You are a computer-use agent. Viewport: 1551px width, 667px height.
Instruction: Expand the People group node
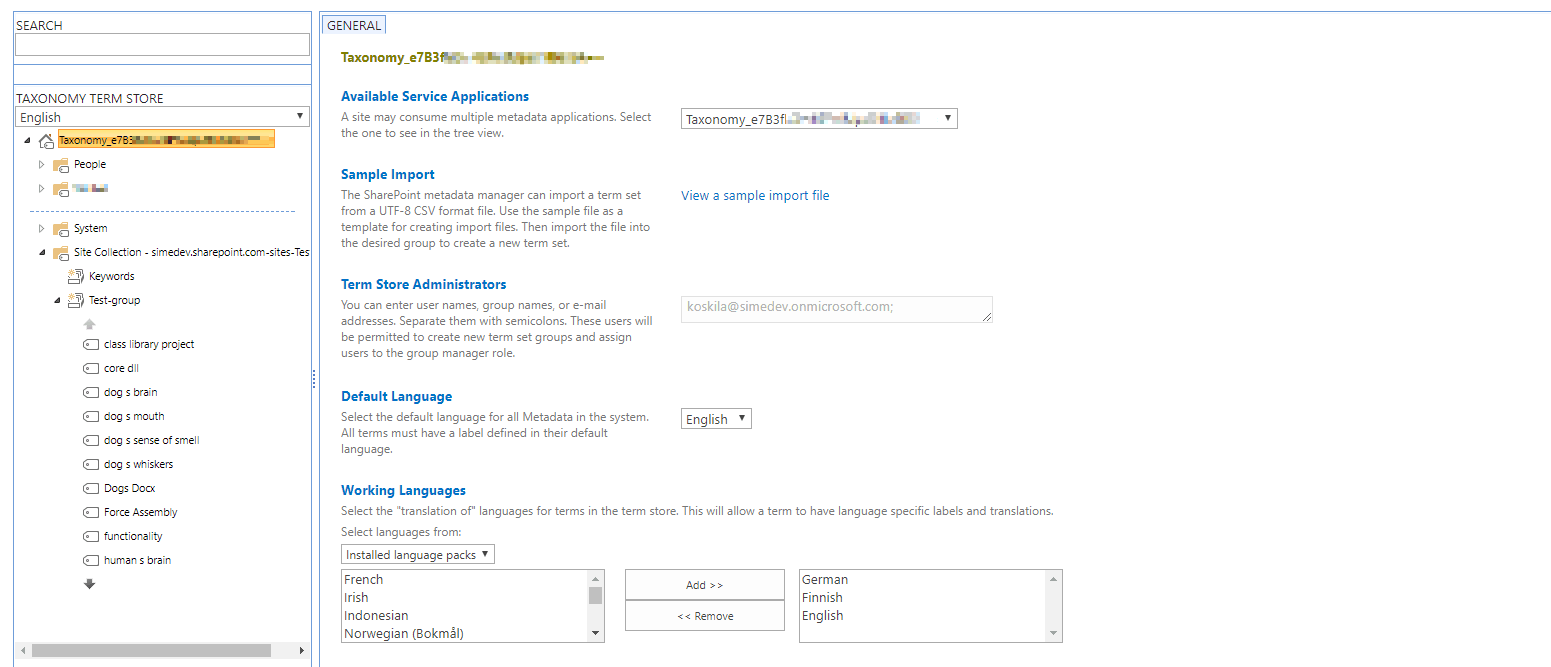[x=42, y=164]
